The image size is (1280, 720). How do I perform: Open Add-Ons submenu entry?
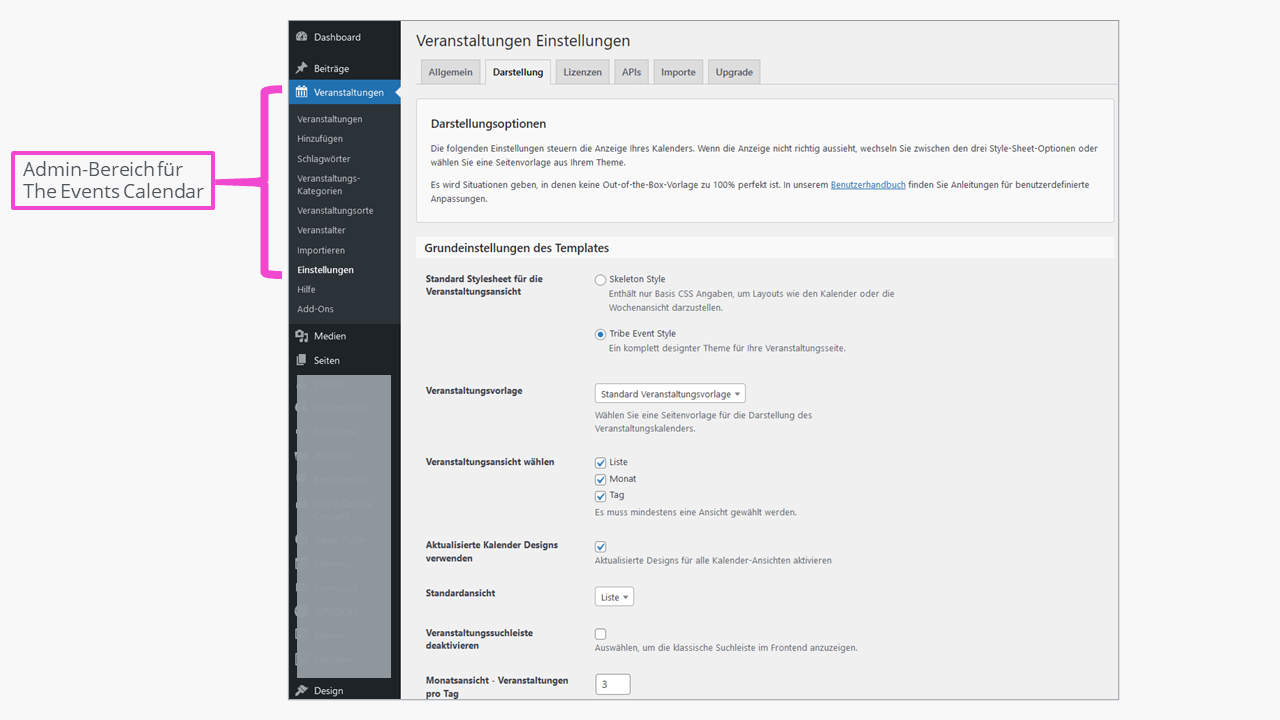point(315,309)
